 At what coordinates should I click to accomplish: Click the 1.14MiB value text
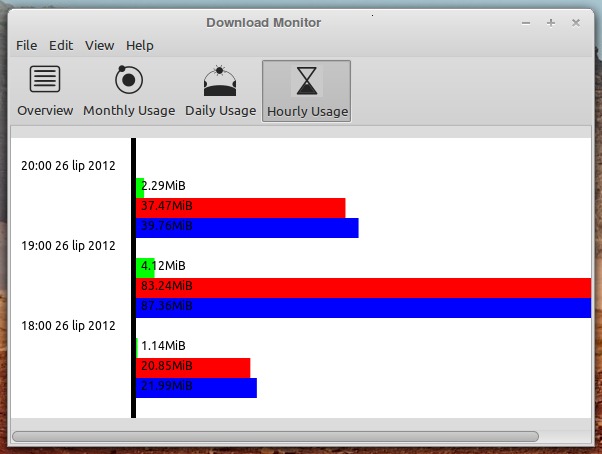[163, 346]
